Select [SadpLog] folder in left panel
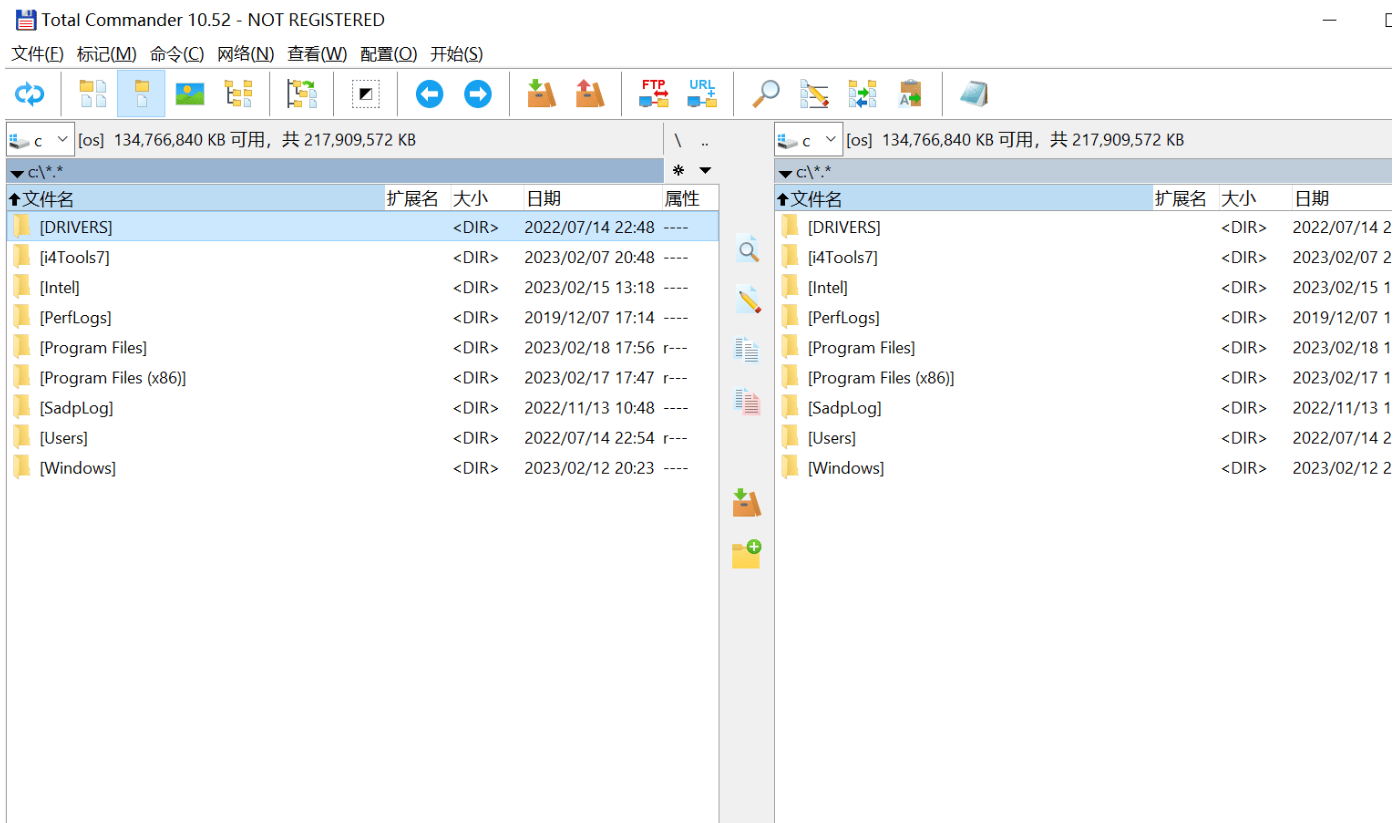This screenshot has height=823, width=1396. pyautogui.click(x=362, y=407)
